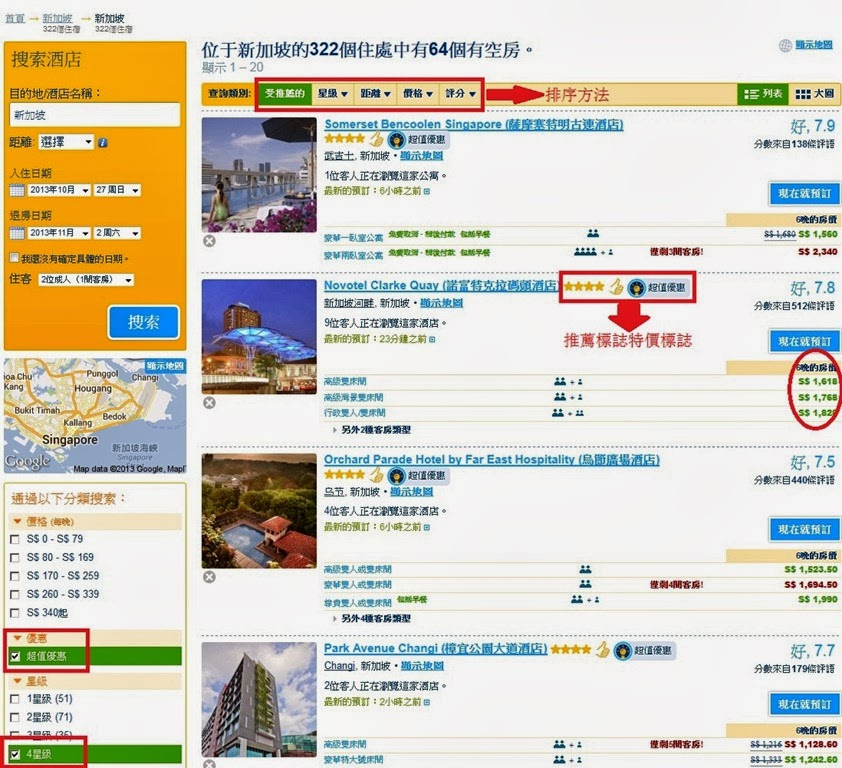Remove Novotel Clarke Quay listing with X icon
842x768 pixels.
pyautogui.click(x=209, y=403)
